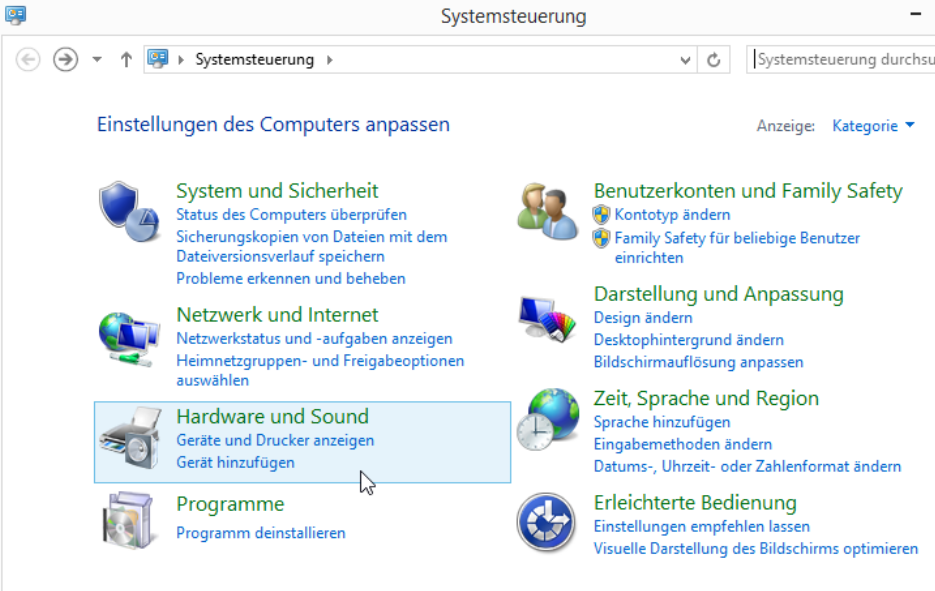
Task: Click Sprache hinzufügen link
Action: (662, 422)
